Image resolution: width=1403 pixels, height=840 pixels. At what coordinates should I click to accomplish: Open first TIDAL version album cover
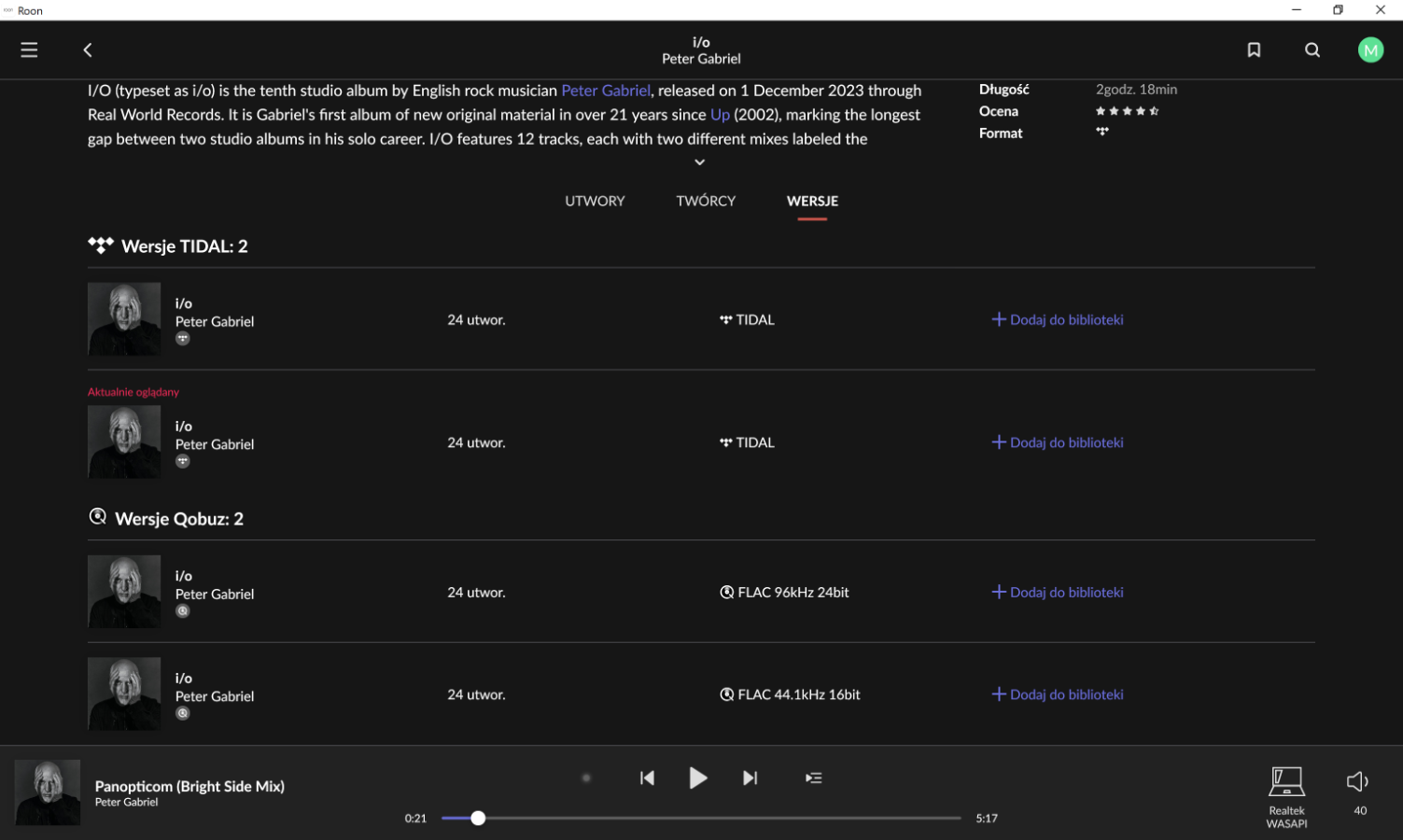(124, 319)
